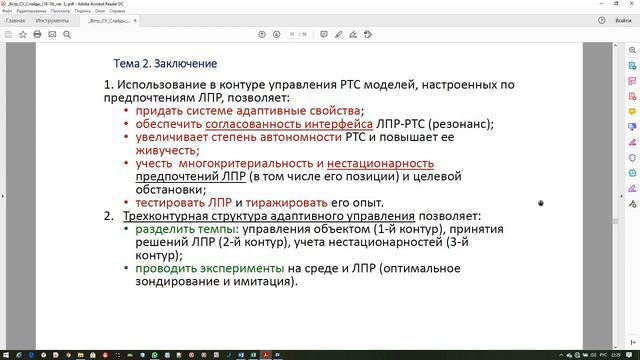Click the page number field in the toolbar
640x360 pixels.
[x=292, y=35]
